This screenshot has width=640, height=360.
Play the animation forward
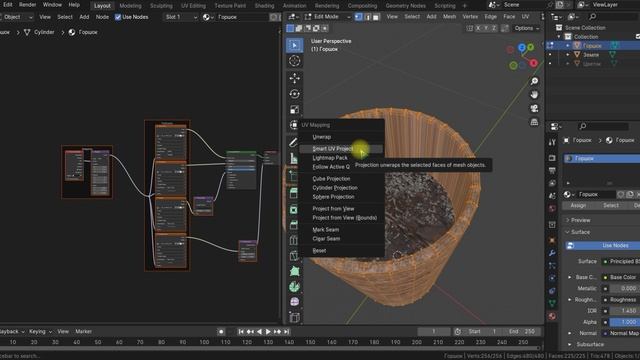pos(268,331)
